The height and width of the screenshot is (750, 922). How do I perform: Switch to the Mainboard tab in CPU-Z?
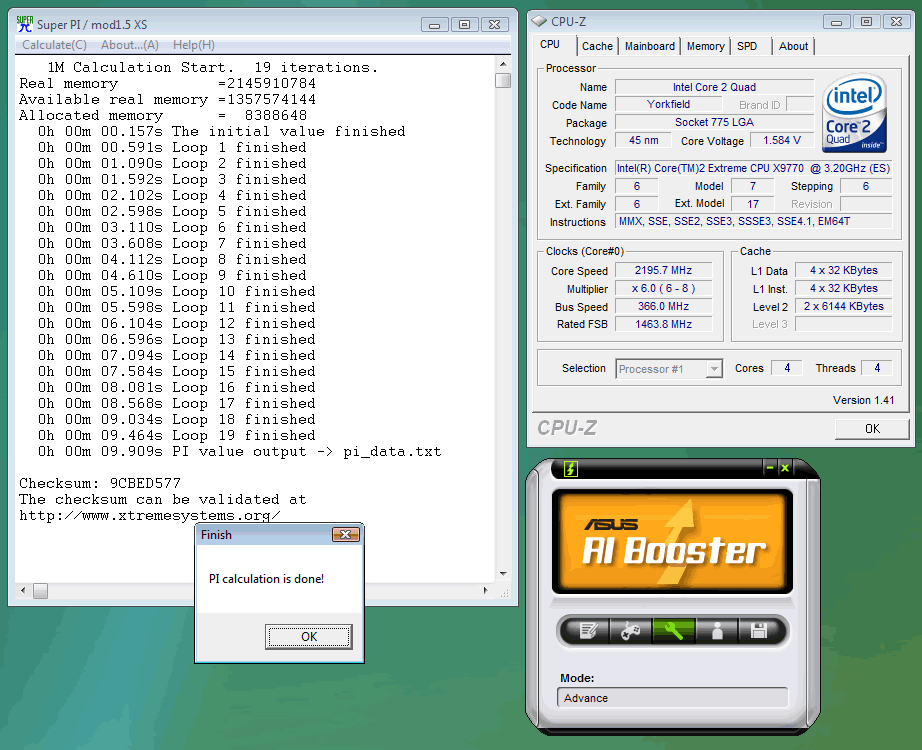pyautogui.click(x=650, y=46)
